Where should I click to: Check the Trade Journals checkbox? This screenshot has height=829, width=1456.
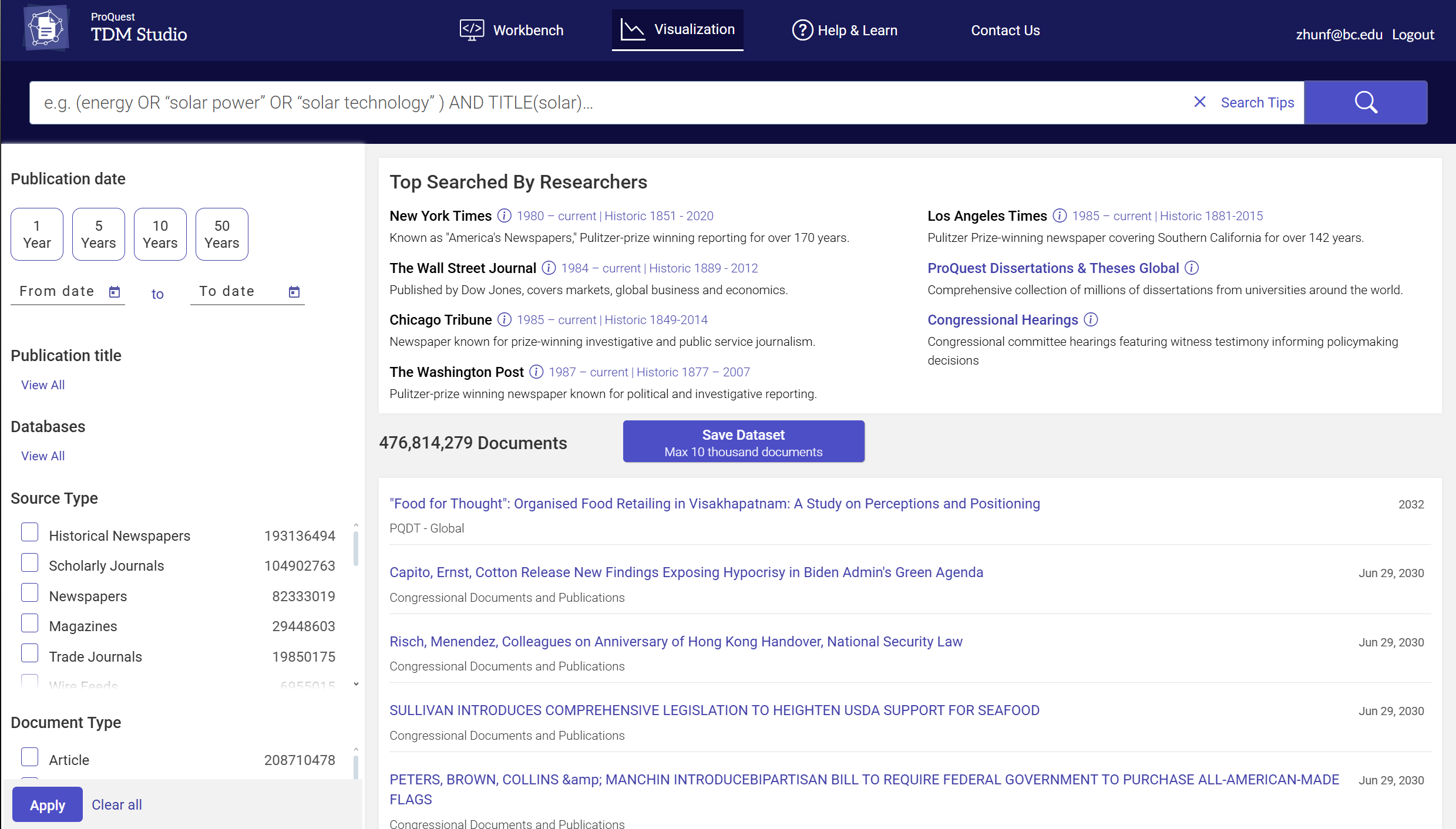(x=29, y=653)
